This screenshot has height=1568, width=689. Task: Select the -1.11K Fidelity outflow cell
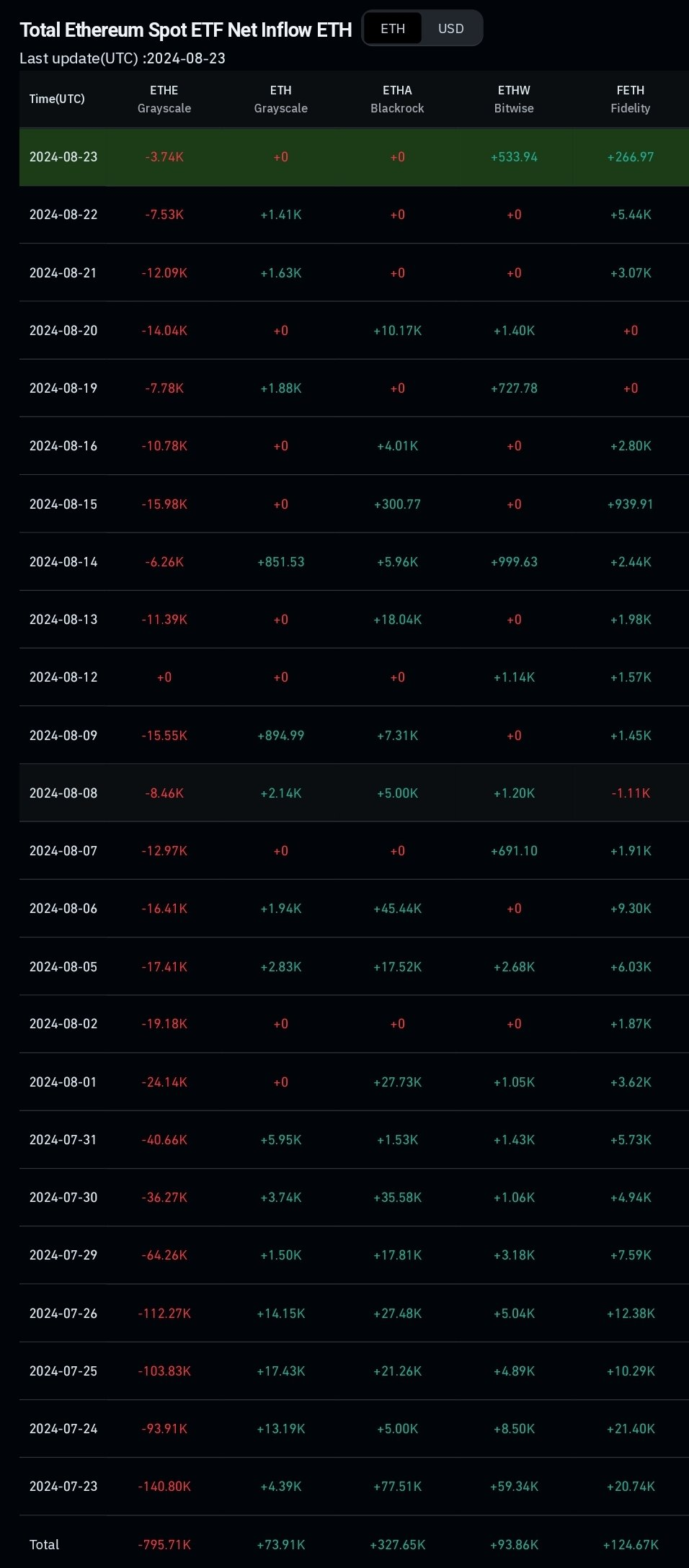pyautogui.click(x=631, y=793)
